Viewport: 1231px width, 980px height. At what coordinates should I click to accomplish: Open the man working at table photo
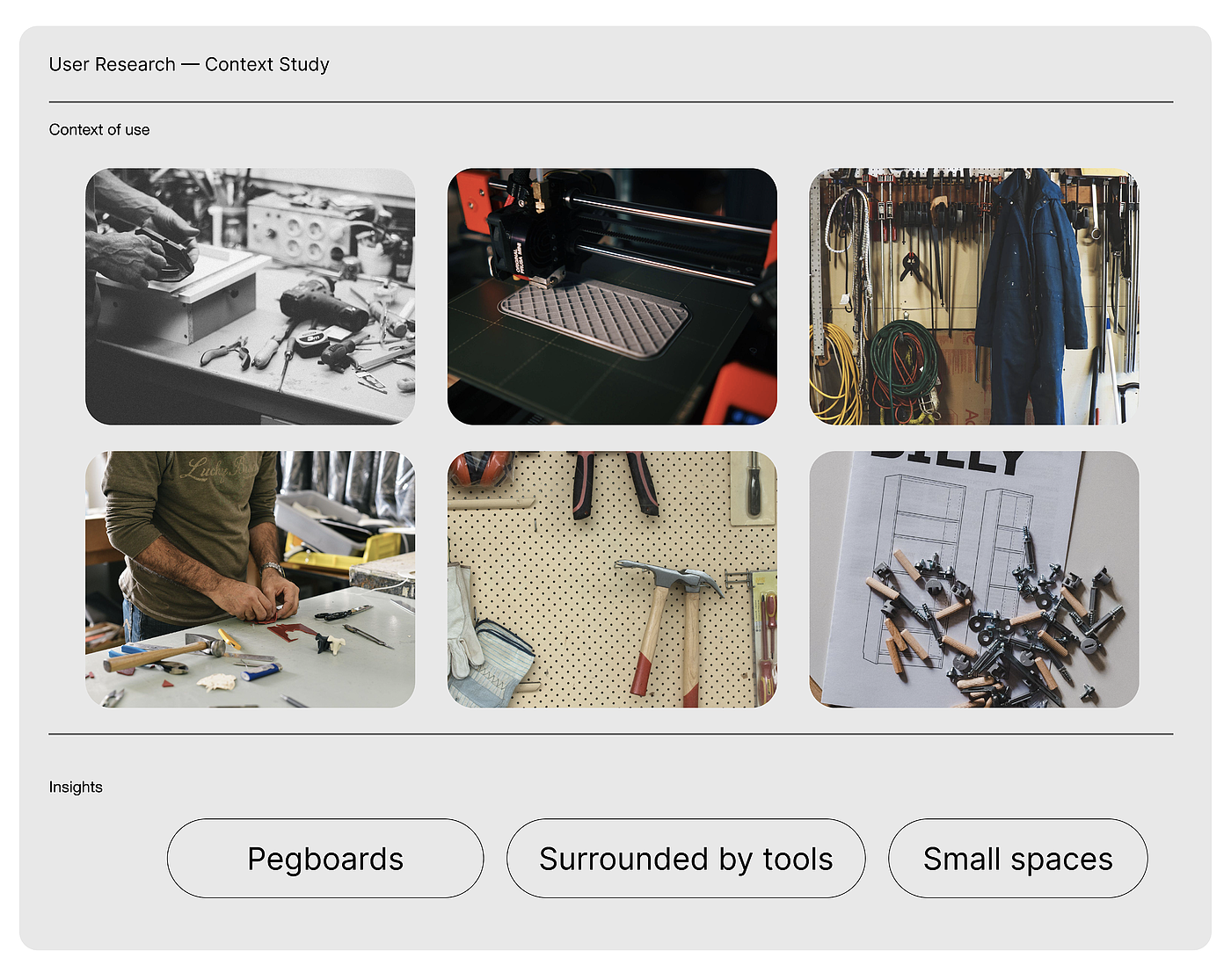coord(250,579)
